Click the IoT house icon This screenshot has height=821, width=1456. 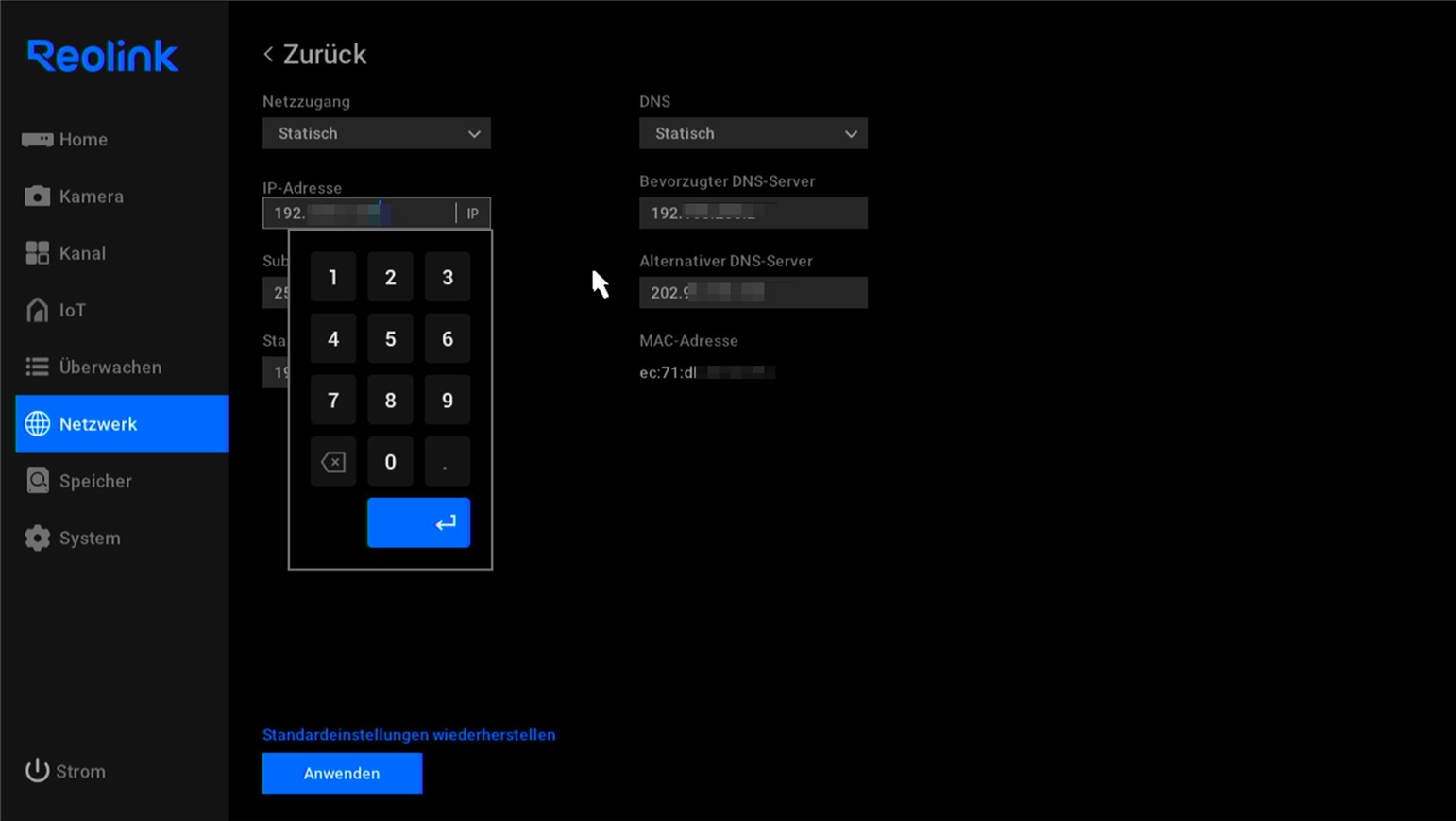(37, 310)
